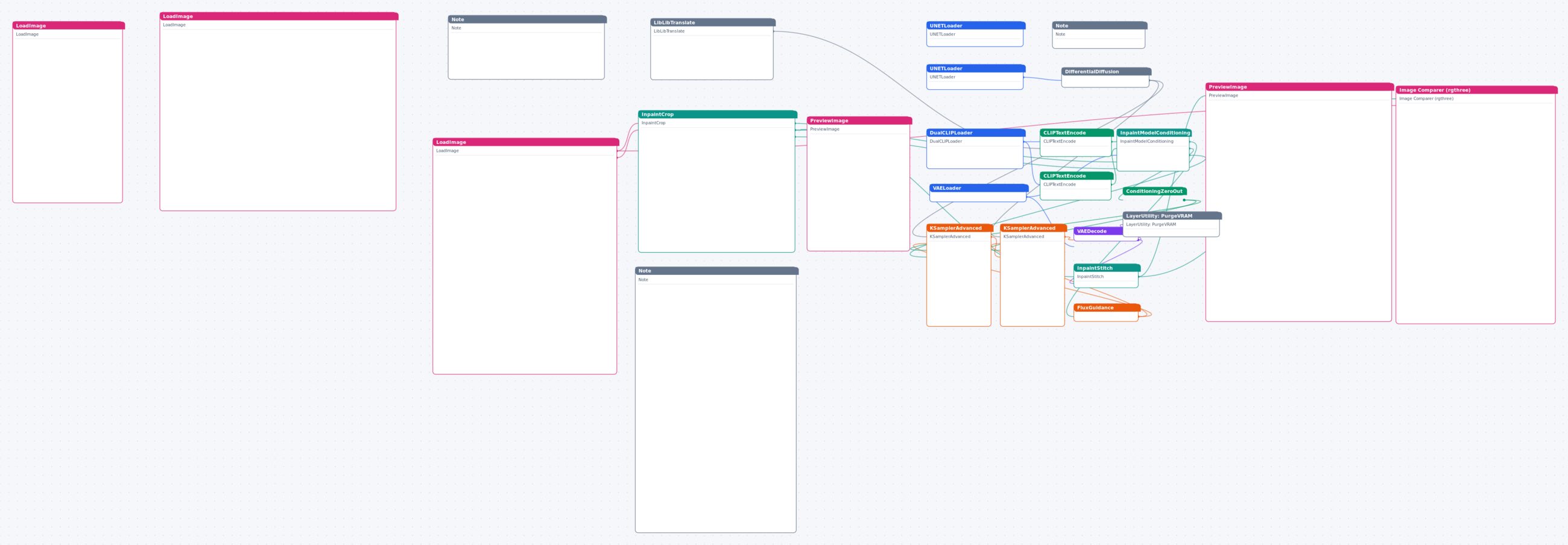1568x545 pixels.
Task: Click the CLIPTextEncode header beside DualCLIPLoader
Action: (1076, 133)
